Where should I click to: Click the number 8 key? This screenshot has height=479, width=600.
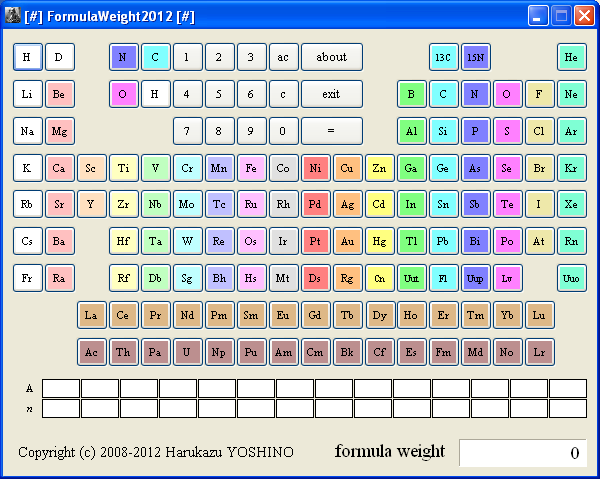tap(220, 131)
